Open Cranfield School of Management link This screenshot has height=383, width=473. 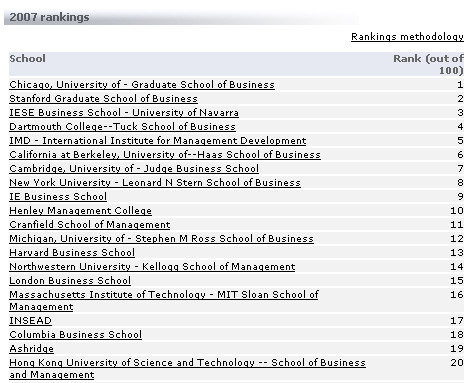pyautogui.click(x=90, y=225)
